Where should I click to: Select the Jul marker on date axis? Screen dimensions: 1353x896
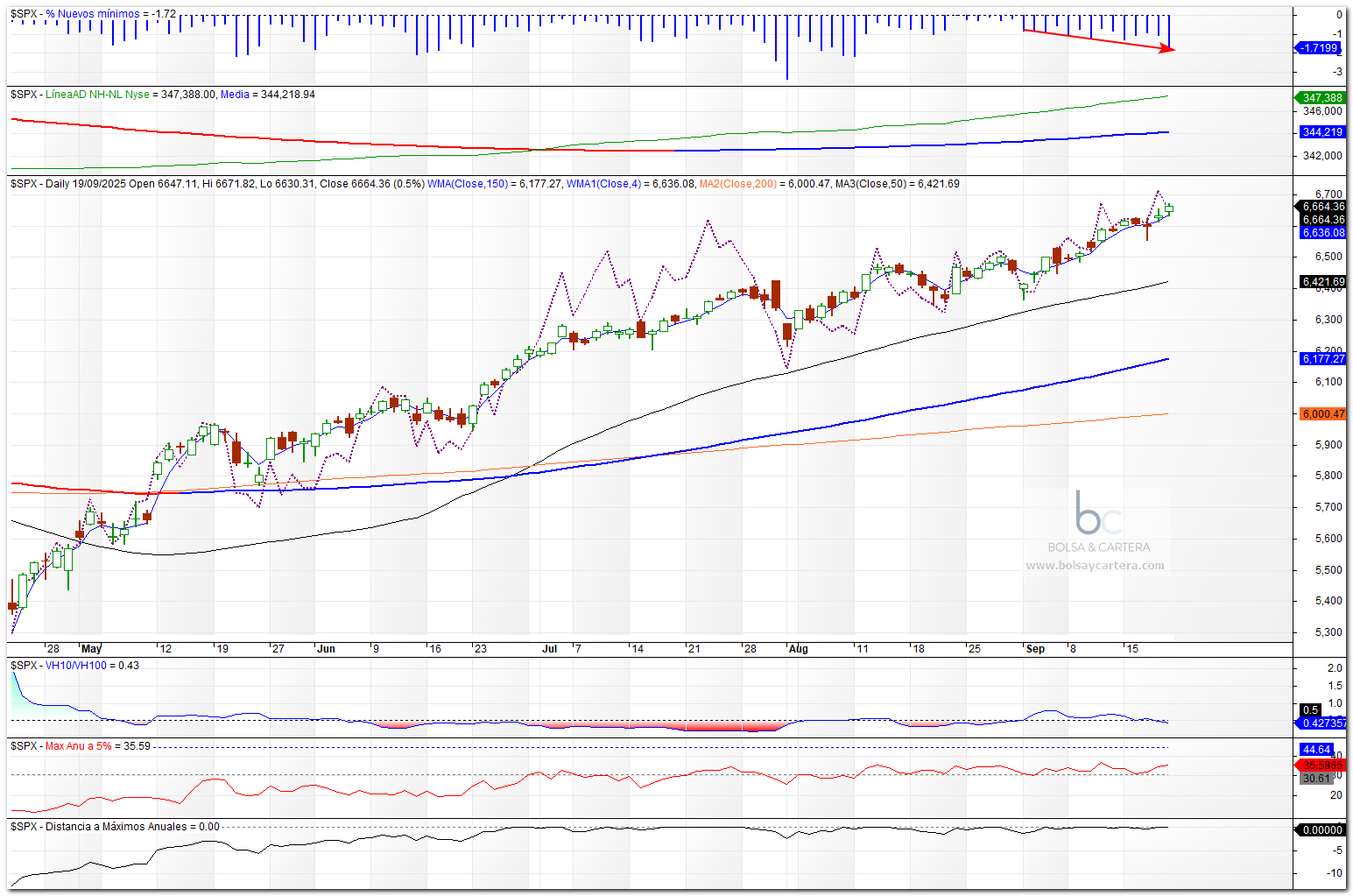pos(550,649)
